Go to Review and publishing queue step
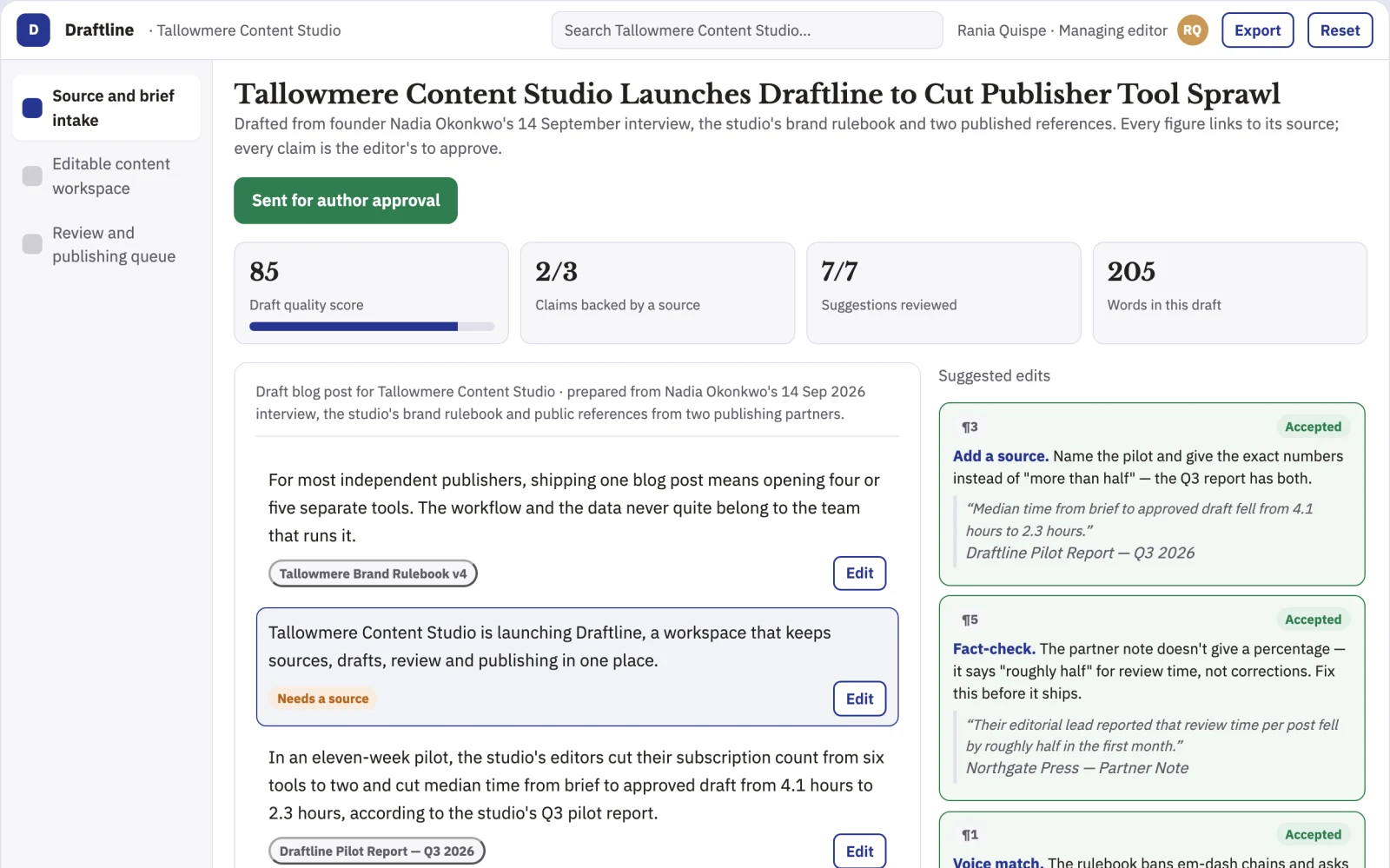This screenshot has height=868, width=1390. pos(106,244)
